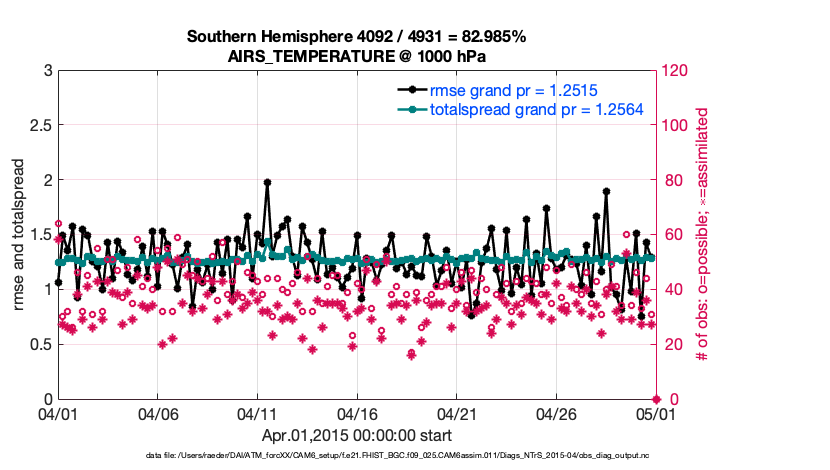830x470 pixels.
Task: Click the 04/16 x-axis tick label
Action: tap(357, 413)
